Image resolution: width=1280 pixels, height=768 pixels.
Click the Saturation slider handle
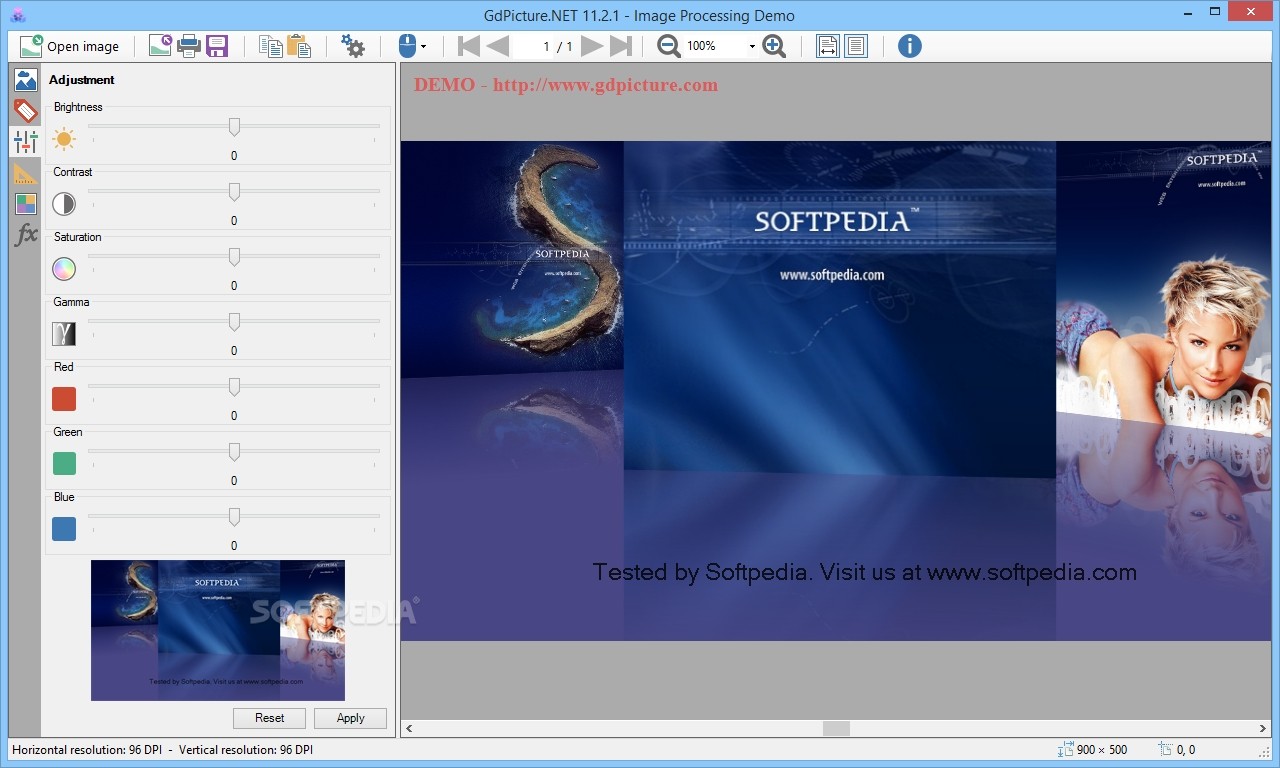(x=234, y=257)
